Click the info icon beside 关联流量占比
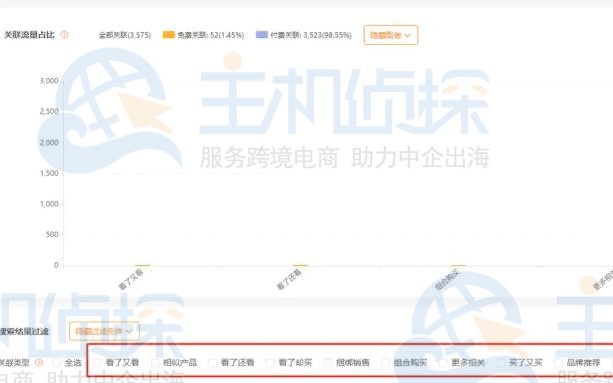This screenshot has height=383, width=613. coord(65,35)
